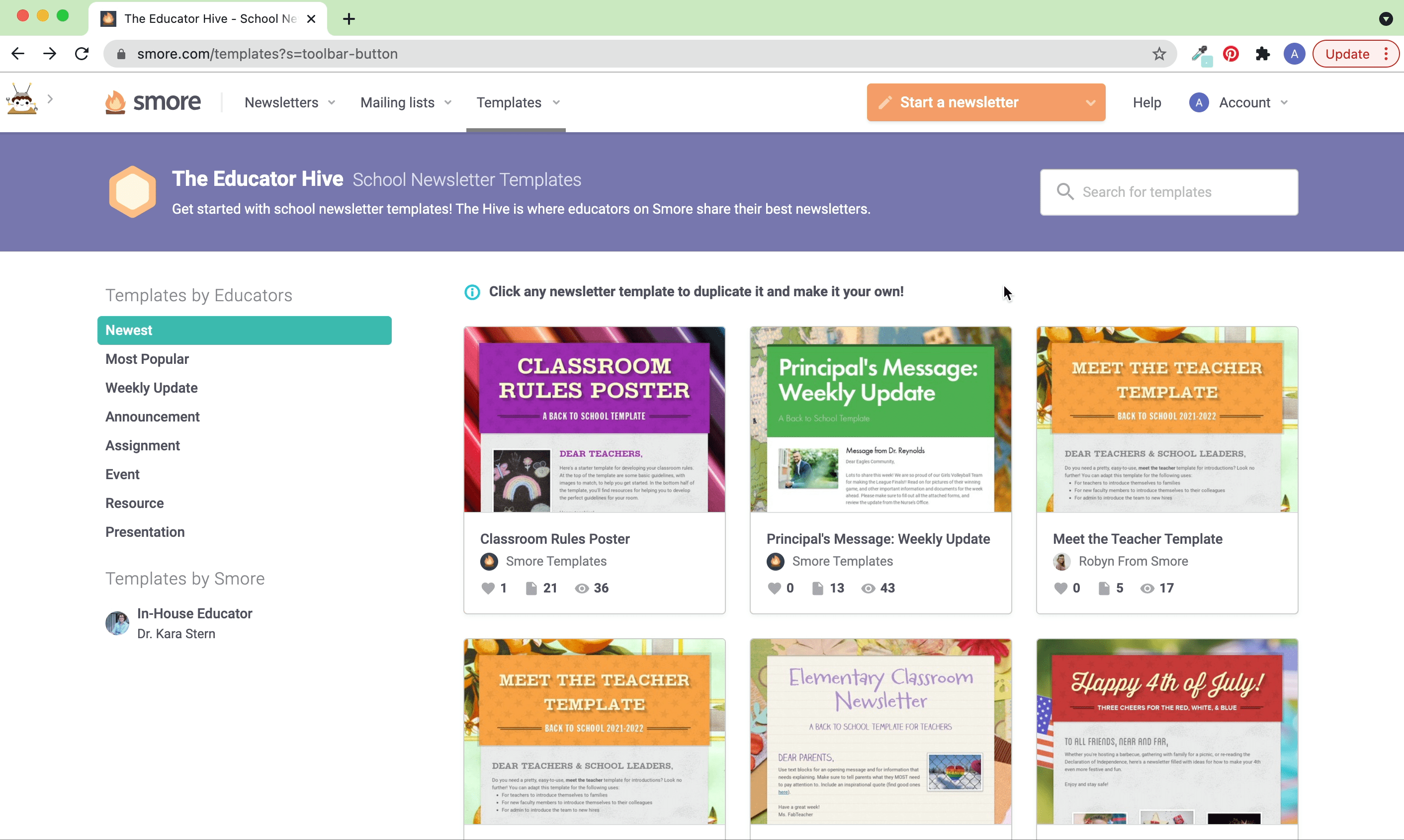The width and height of the screenshot is (1404, 840).
Task: Click the Smore profile account icon
Action: click(1199, 102)
